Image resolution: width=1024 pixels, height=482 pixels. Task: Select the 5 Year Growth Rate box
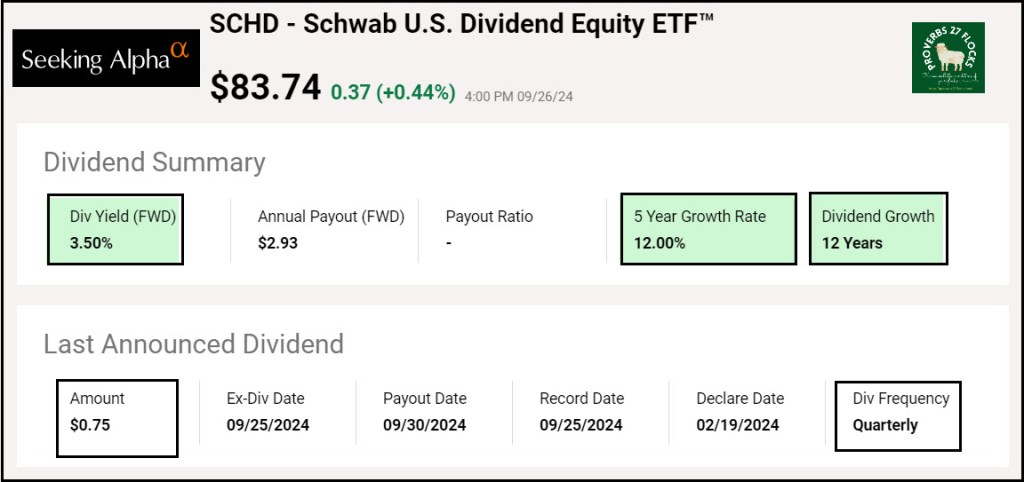708,229
